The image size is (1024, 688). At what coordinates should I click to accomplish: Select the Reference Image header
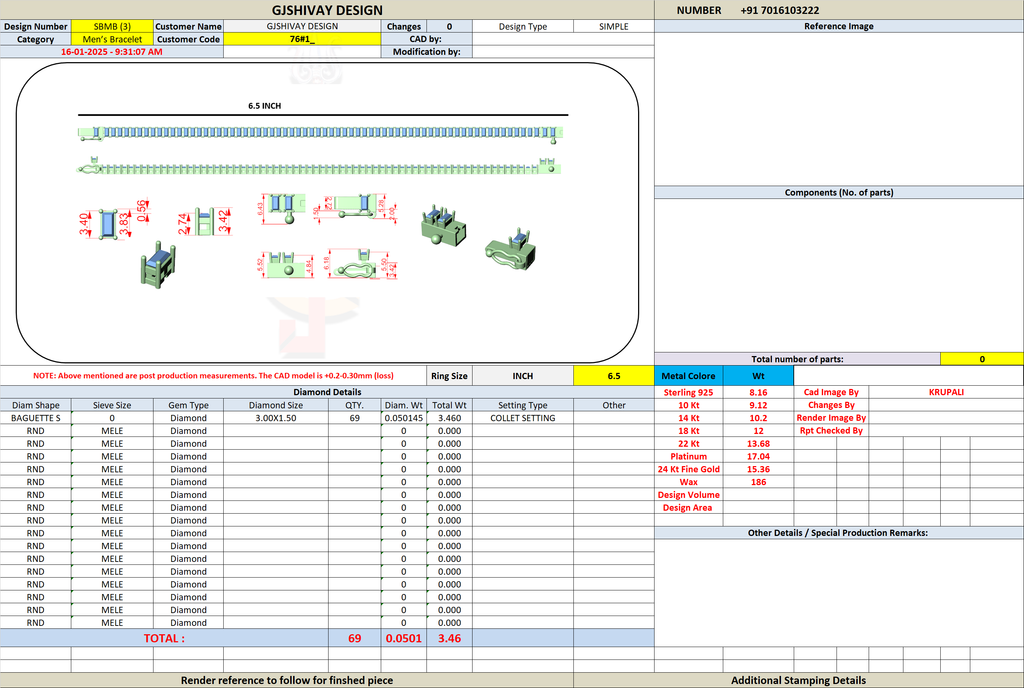coord(839,27)
